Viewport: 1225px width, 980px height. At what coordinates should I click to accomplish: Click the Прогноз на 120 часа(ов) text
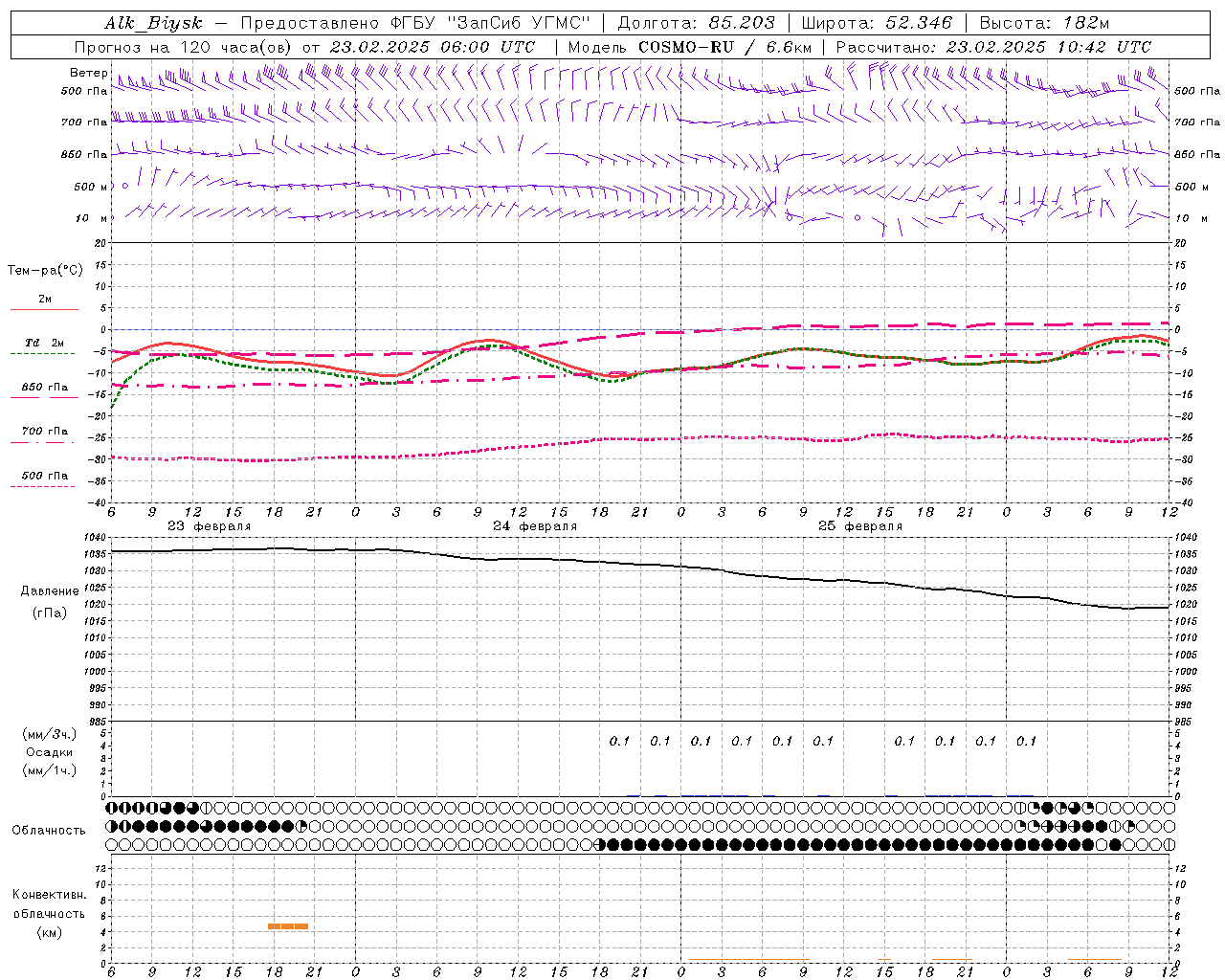point(185,47)
